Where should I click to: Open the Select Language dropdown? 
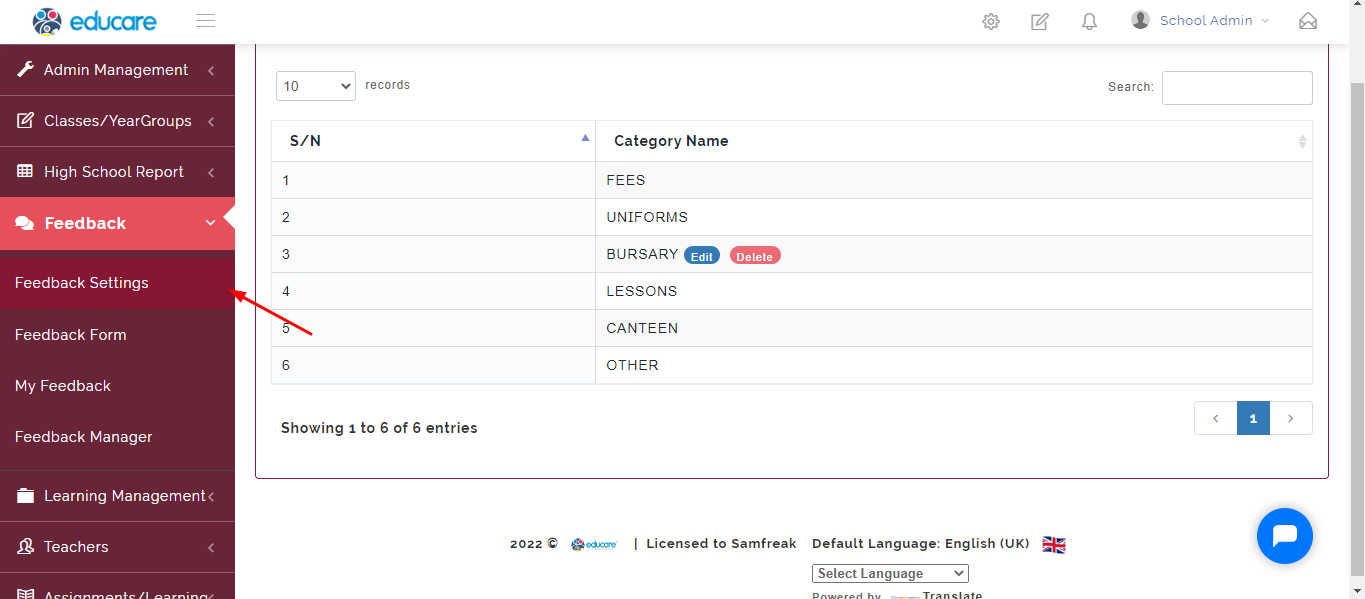(890, 574)
